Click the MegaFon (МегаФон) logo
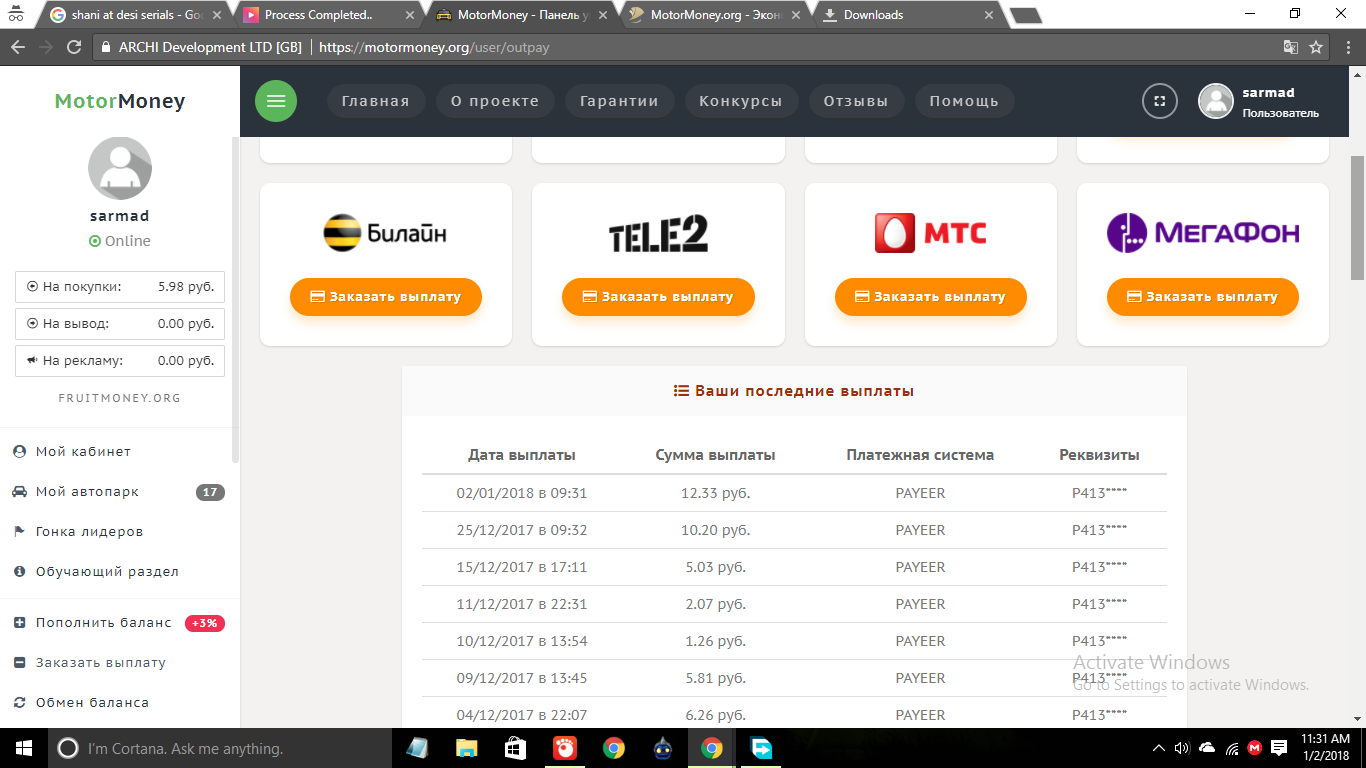The width and height of the screenshot is (1366, 768). [1203, 233]
